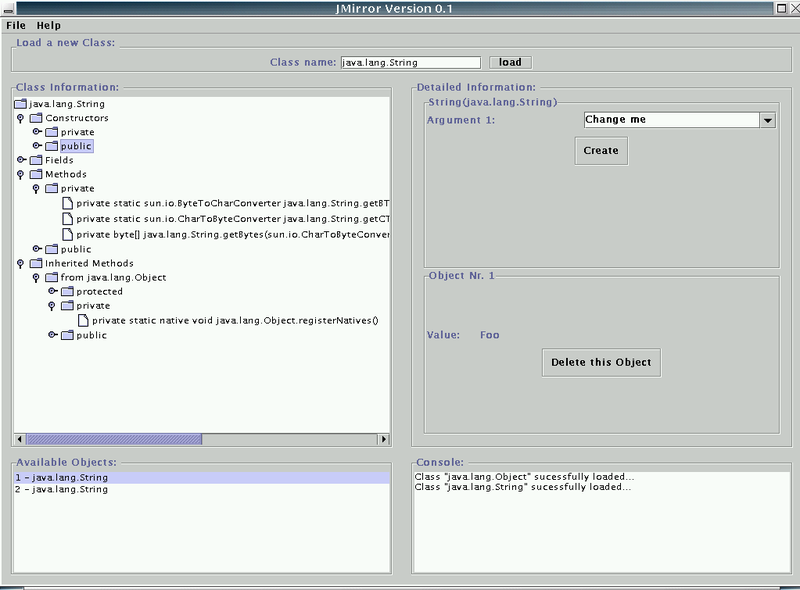Click the window menu icon in title bar
This screenshot has width=800, height=590.
click(8, 8)
